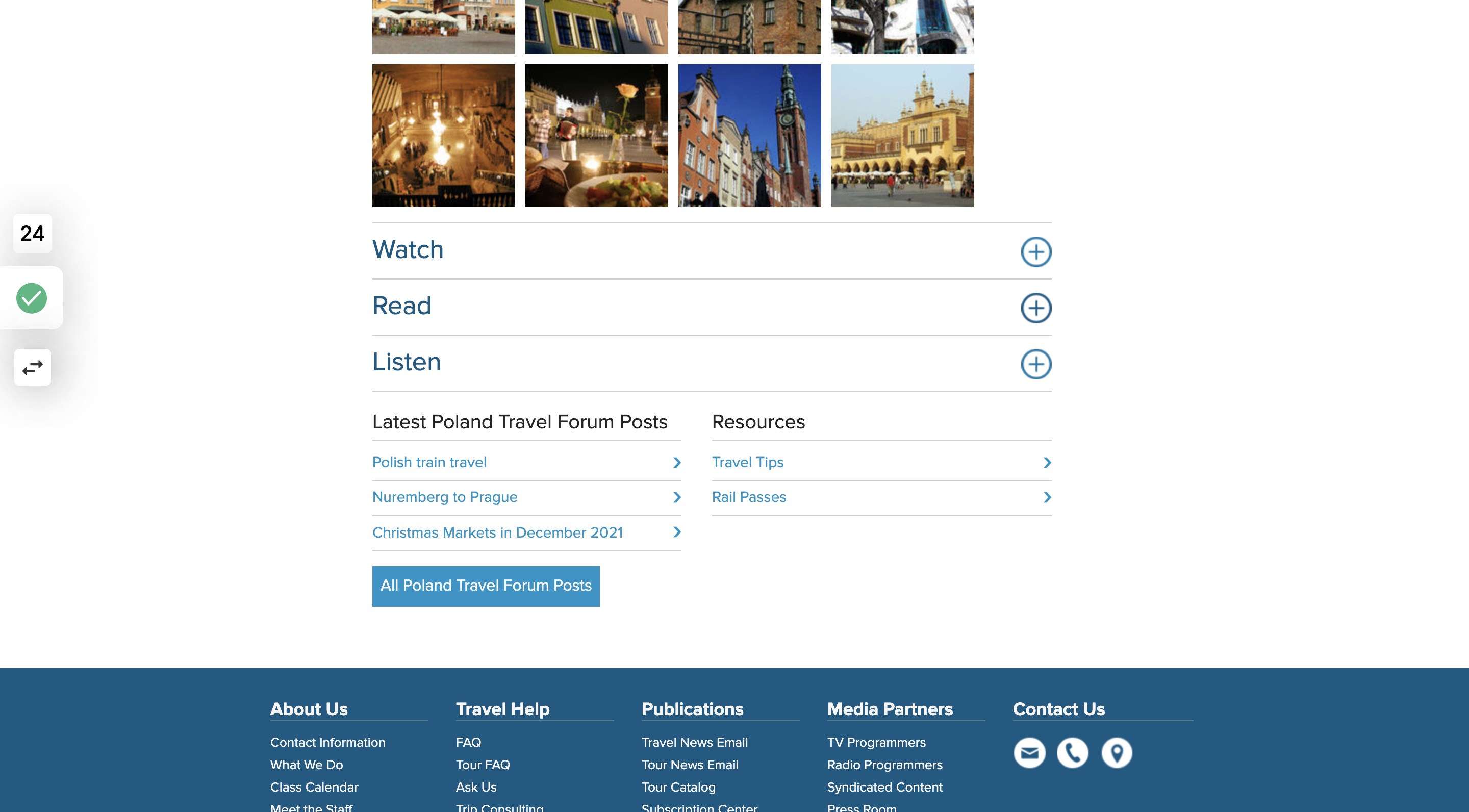Expand the Listen section plus icon

click(1035, 364)
